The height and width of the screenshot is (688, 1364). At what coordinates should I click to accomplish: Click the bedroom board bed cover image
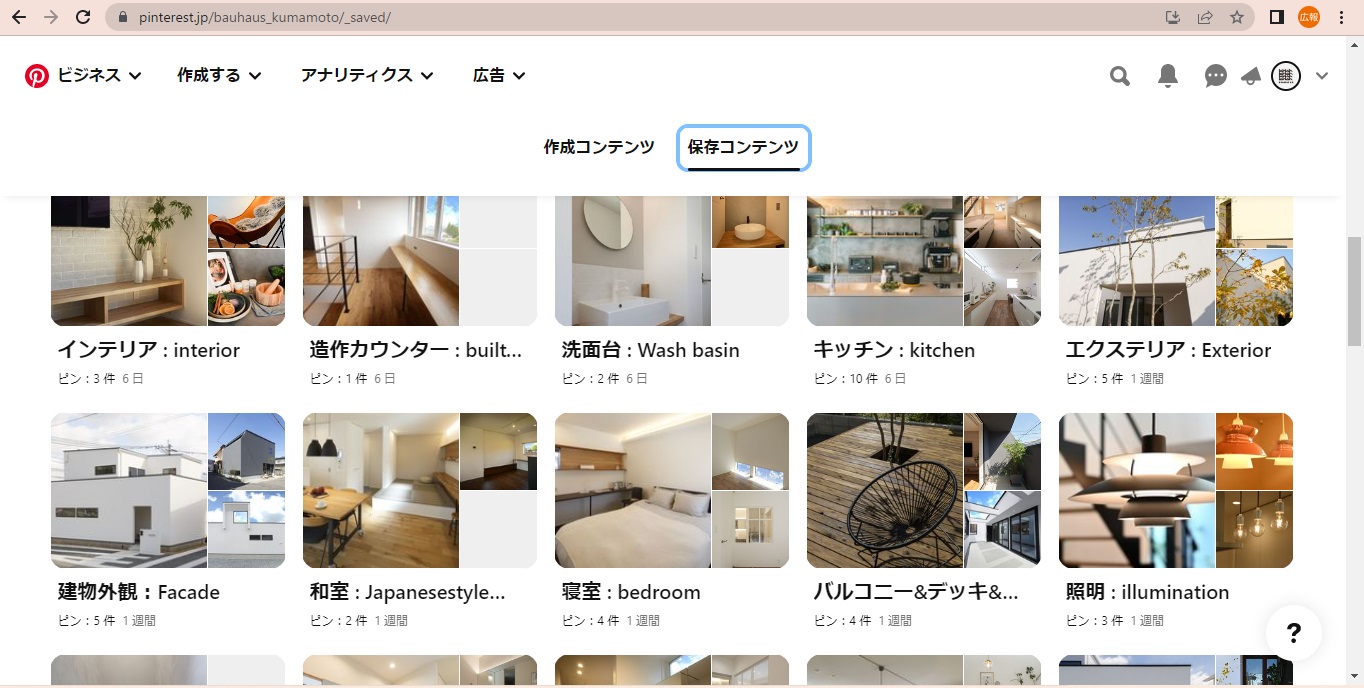[633, 490]
